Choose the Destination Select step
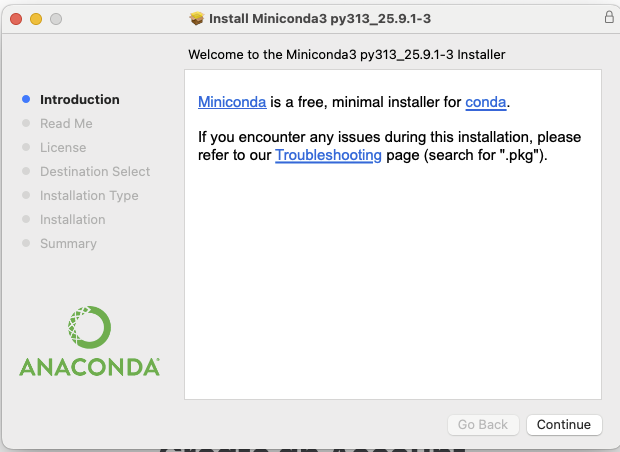This screenshot has width=620, height=452. [95, 171]
